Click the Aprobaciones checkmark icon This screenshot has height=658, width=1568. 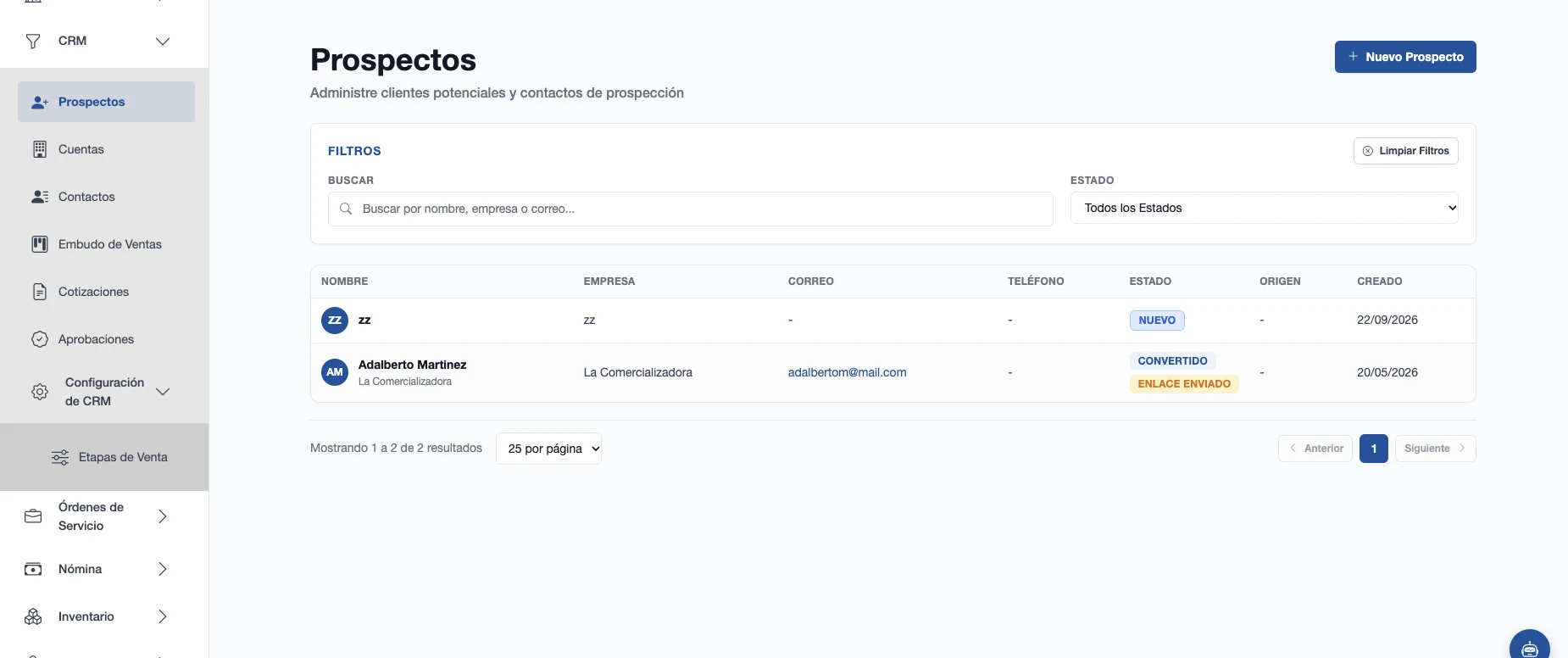(40, 339)
